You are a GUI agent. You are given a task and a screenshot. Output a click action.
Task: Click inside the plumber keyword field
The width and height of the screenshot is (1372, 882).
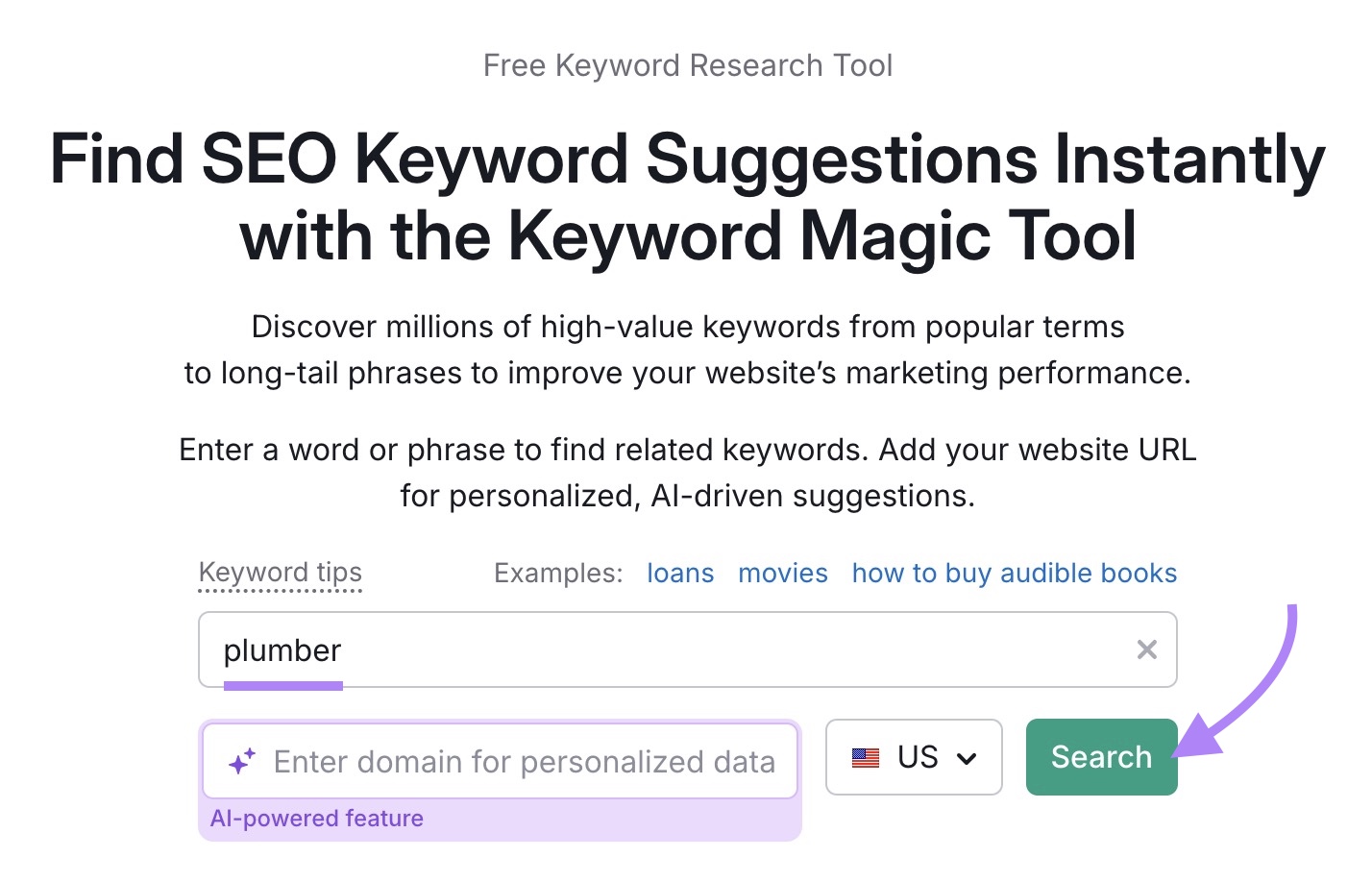(673, 649)
